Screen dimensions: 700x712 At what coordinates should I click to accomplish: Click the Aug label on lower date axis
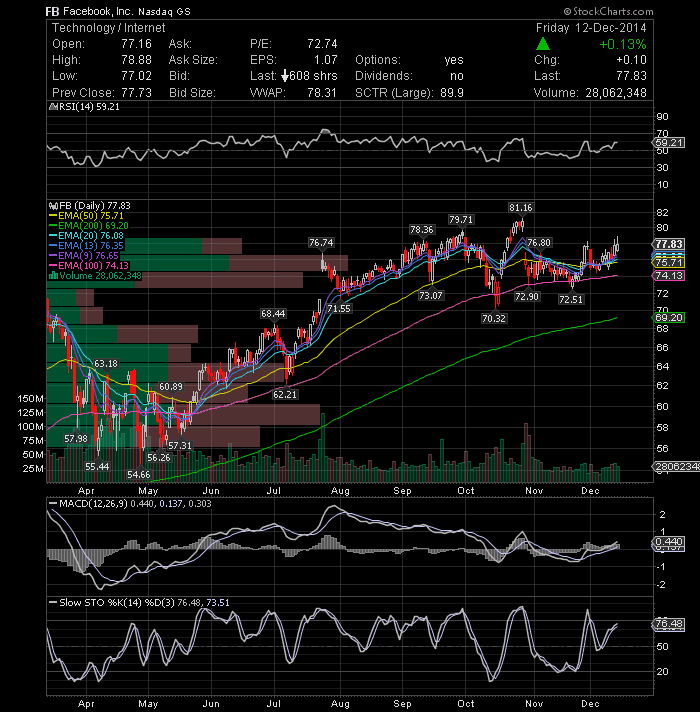pyautogui.click(x=340, y=703)
